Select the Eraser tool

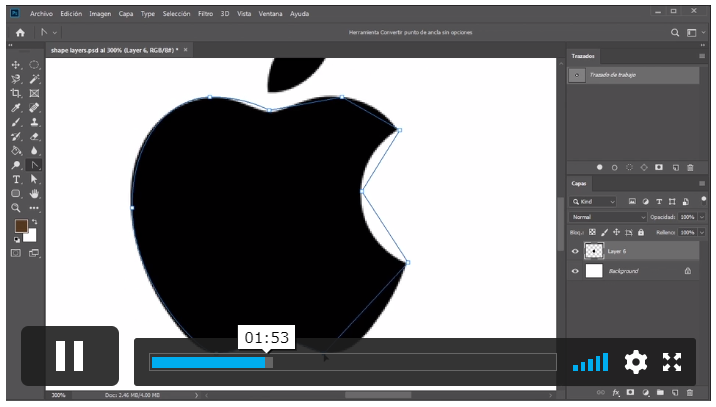(34, 136)
